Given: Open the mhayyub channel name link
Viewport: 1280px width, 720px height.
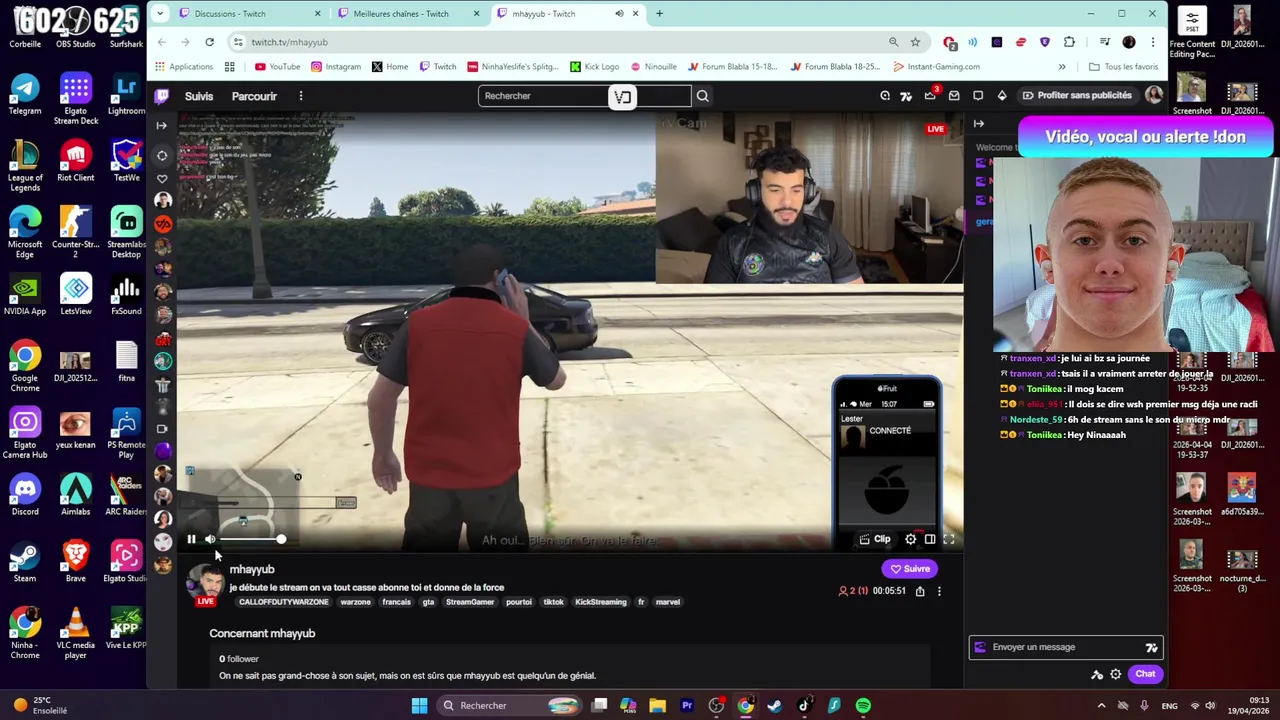Looking at the screenshot, I should click(x=252, y=569).
